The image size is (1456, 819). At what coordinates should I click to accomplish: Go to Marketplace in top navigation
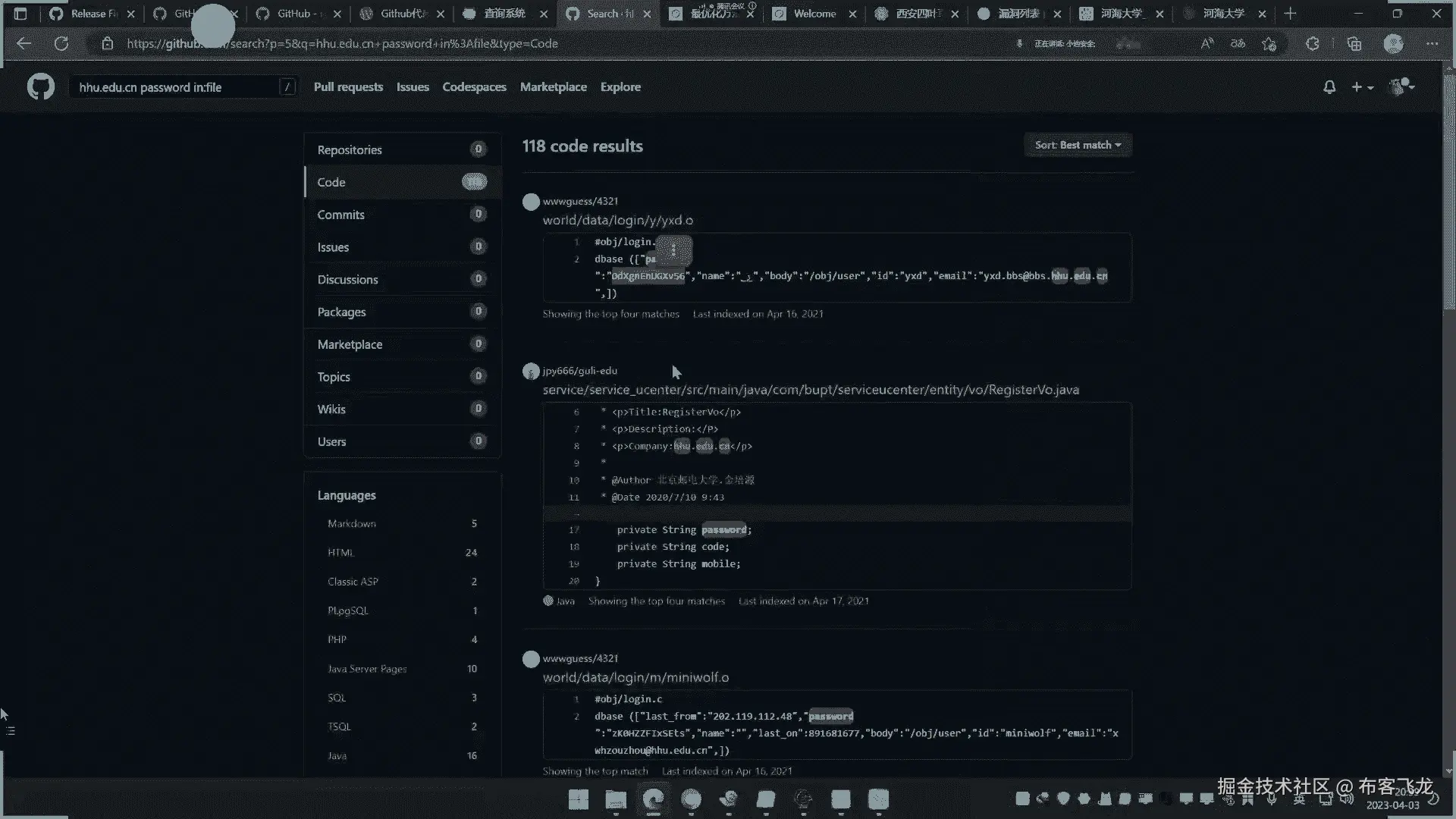(553, 87)
